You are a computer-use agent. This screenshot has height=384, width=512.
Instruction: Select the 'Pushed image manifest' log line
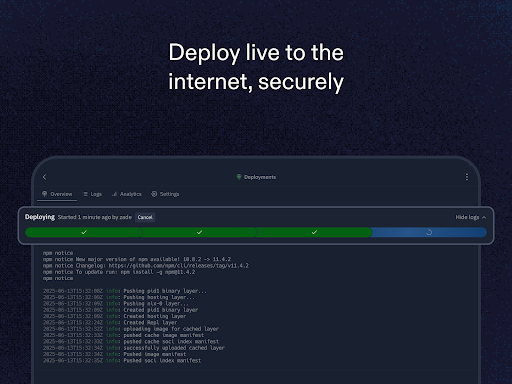114,354
